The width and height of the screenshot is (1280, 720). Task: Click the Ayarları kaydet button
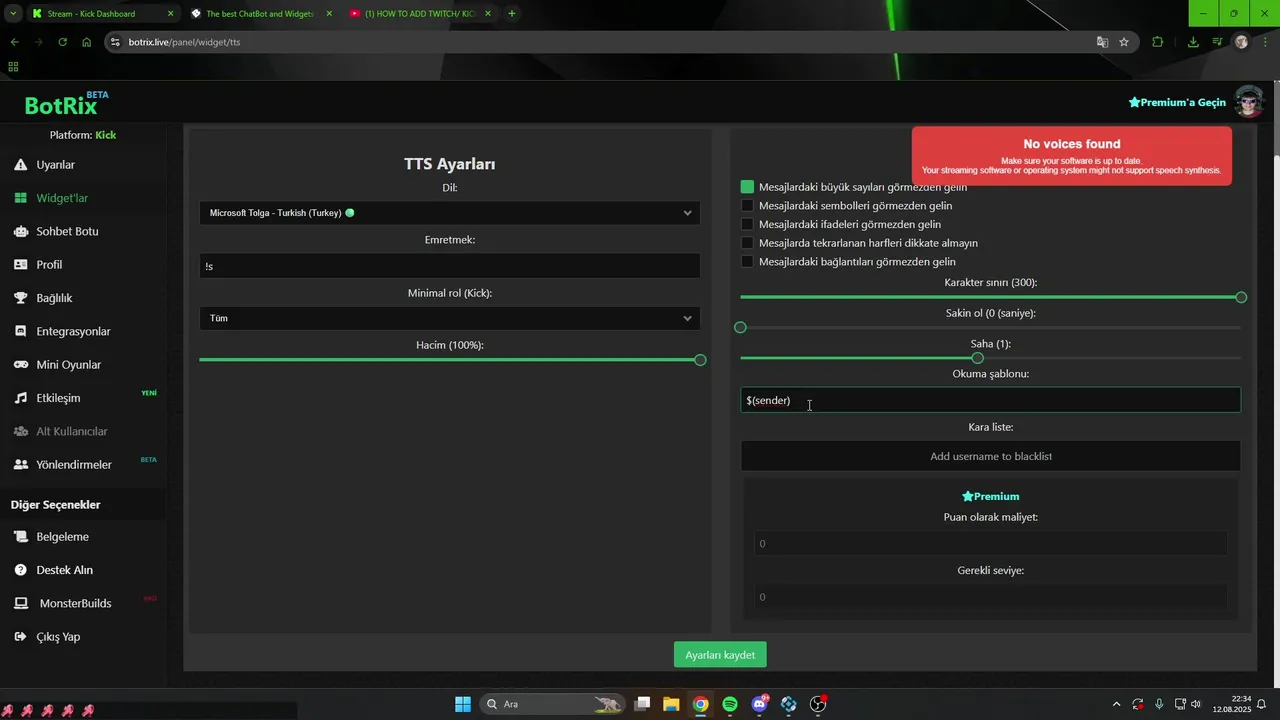720,655
